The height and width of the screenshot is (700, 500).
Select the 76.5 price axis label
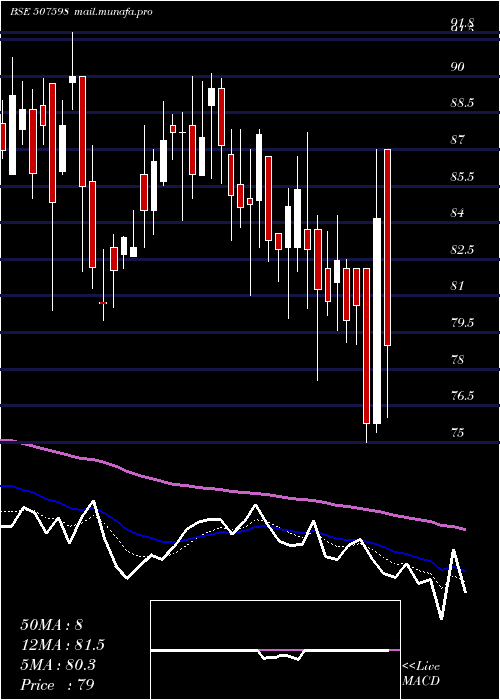(462, 396)
